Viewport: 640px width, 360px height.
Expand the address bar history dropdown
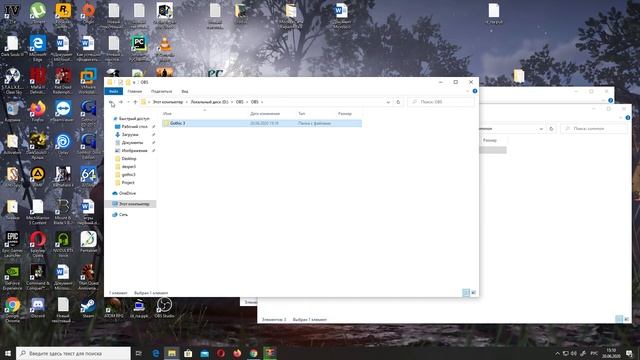[388, 102]
